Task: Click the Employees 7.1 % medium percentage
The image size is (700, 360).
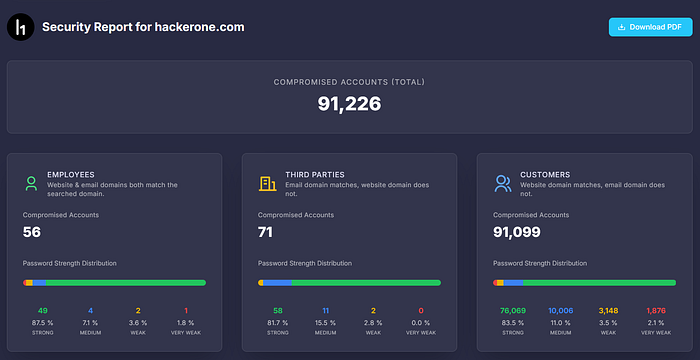Action: point(91,322)
